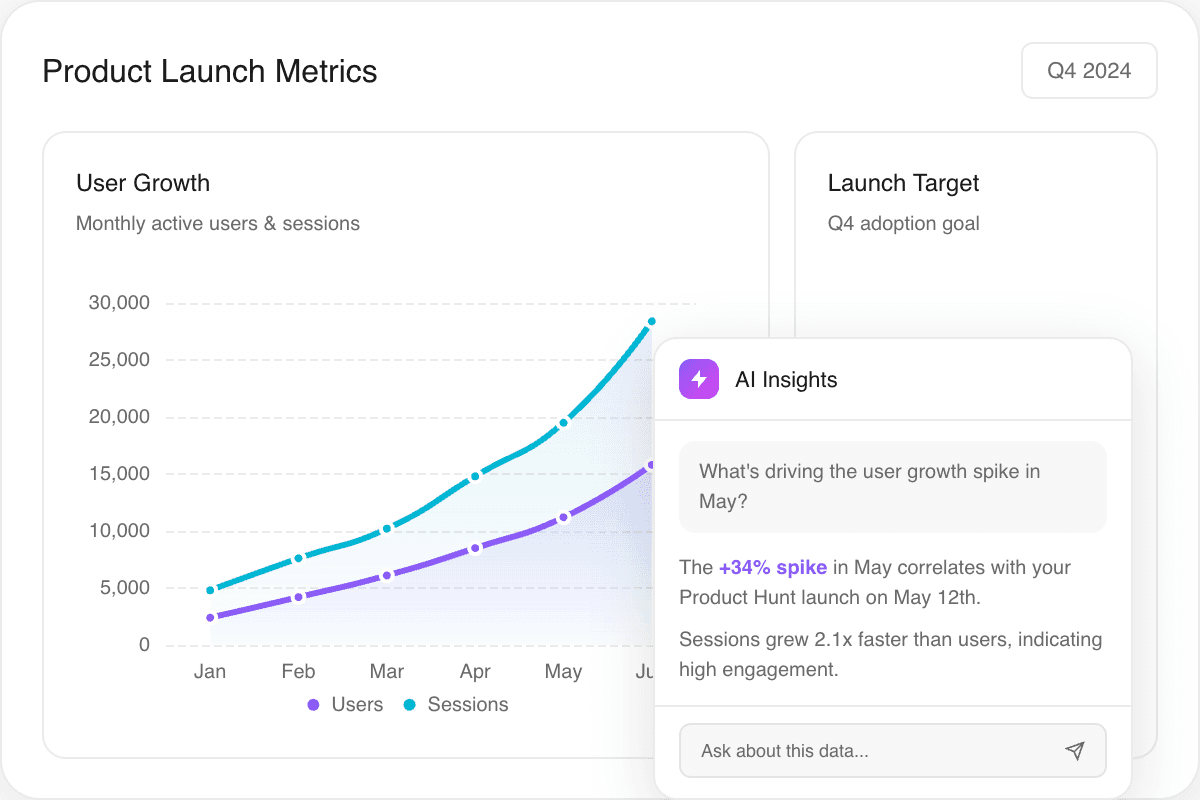Select the Sessions data point for May

[x=563, y=423]
